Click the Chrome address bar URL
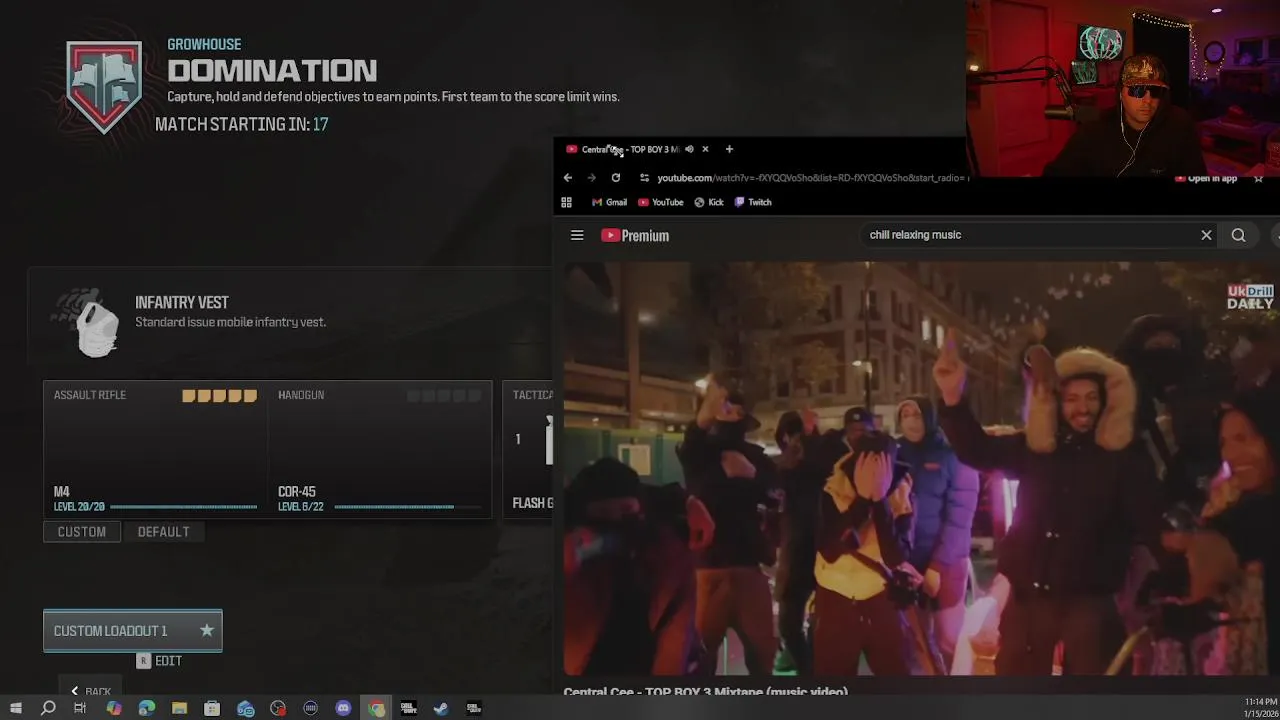The width and height of the screenshot is (1280, 720). tap(812, 178)
